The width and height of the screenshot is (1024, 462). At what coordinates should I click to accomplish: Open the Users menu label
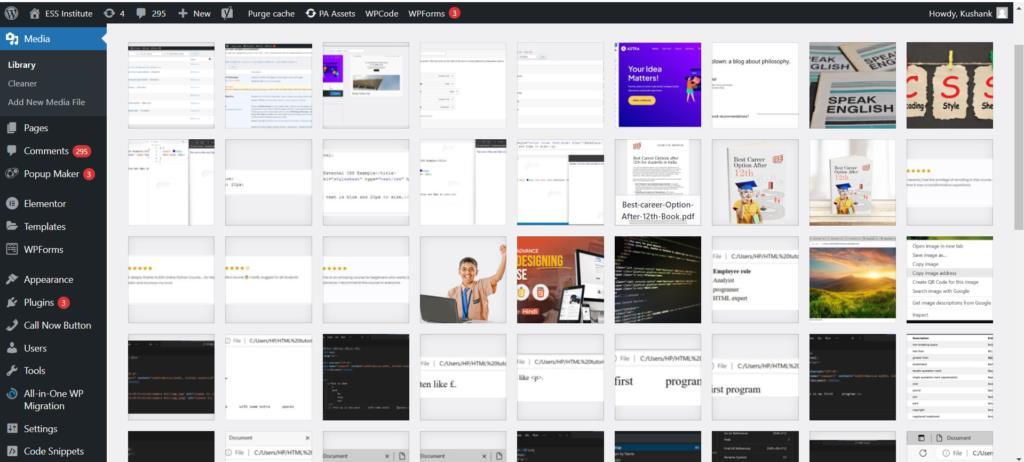coord(35,348)
